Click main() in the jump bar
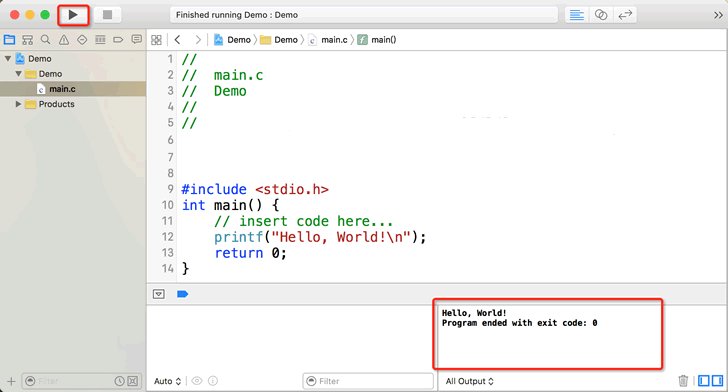This screenshot has height=392, width=728. pyautogui.click(x=377, y=40)
